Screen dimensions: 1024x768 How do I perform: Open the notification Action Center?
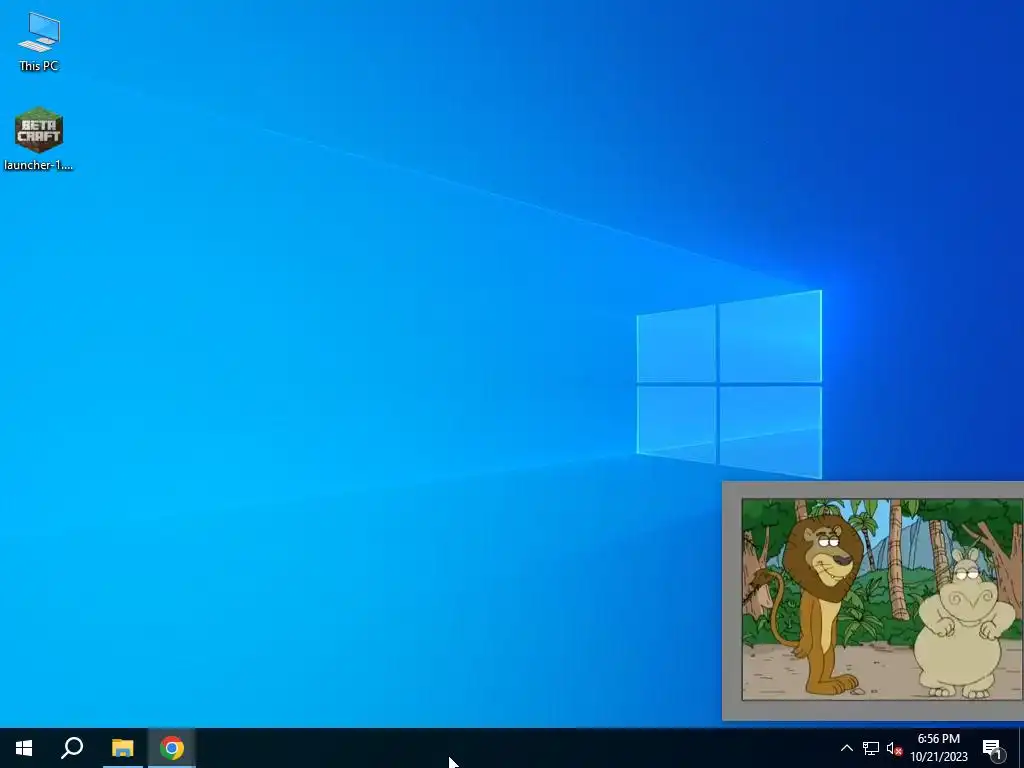coord(993,748)
